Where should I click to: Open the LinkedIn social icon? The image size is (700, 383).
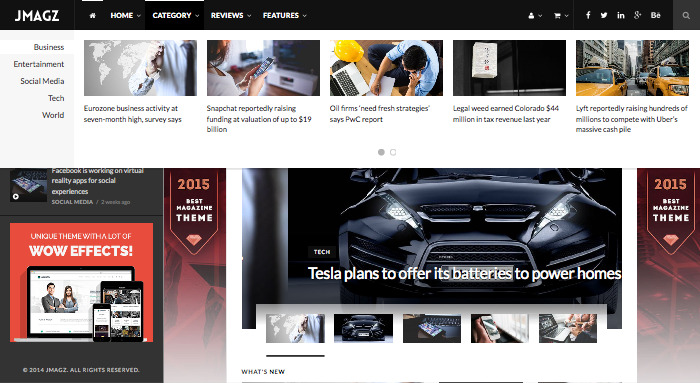[x=621, y=15]
